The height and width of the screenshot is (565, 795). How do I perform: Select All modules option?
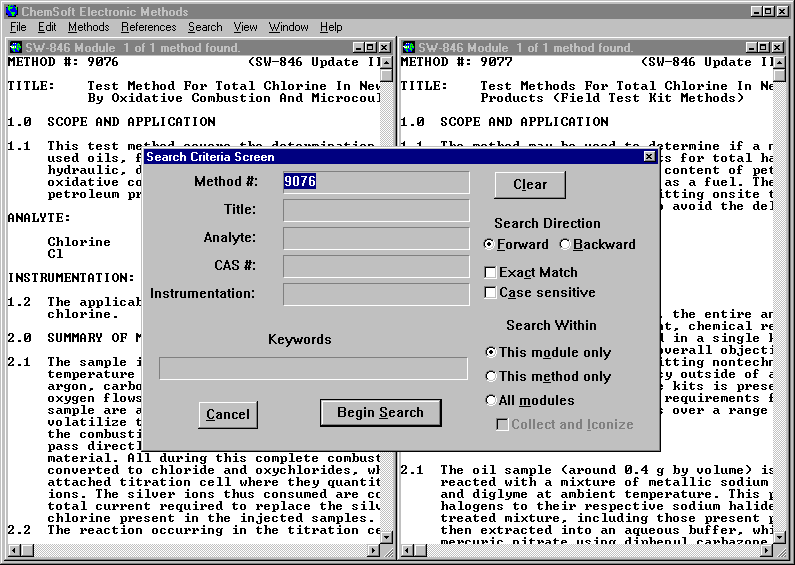click(530, 400)
